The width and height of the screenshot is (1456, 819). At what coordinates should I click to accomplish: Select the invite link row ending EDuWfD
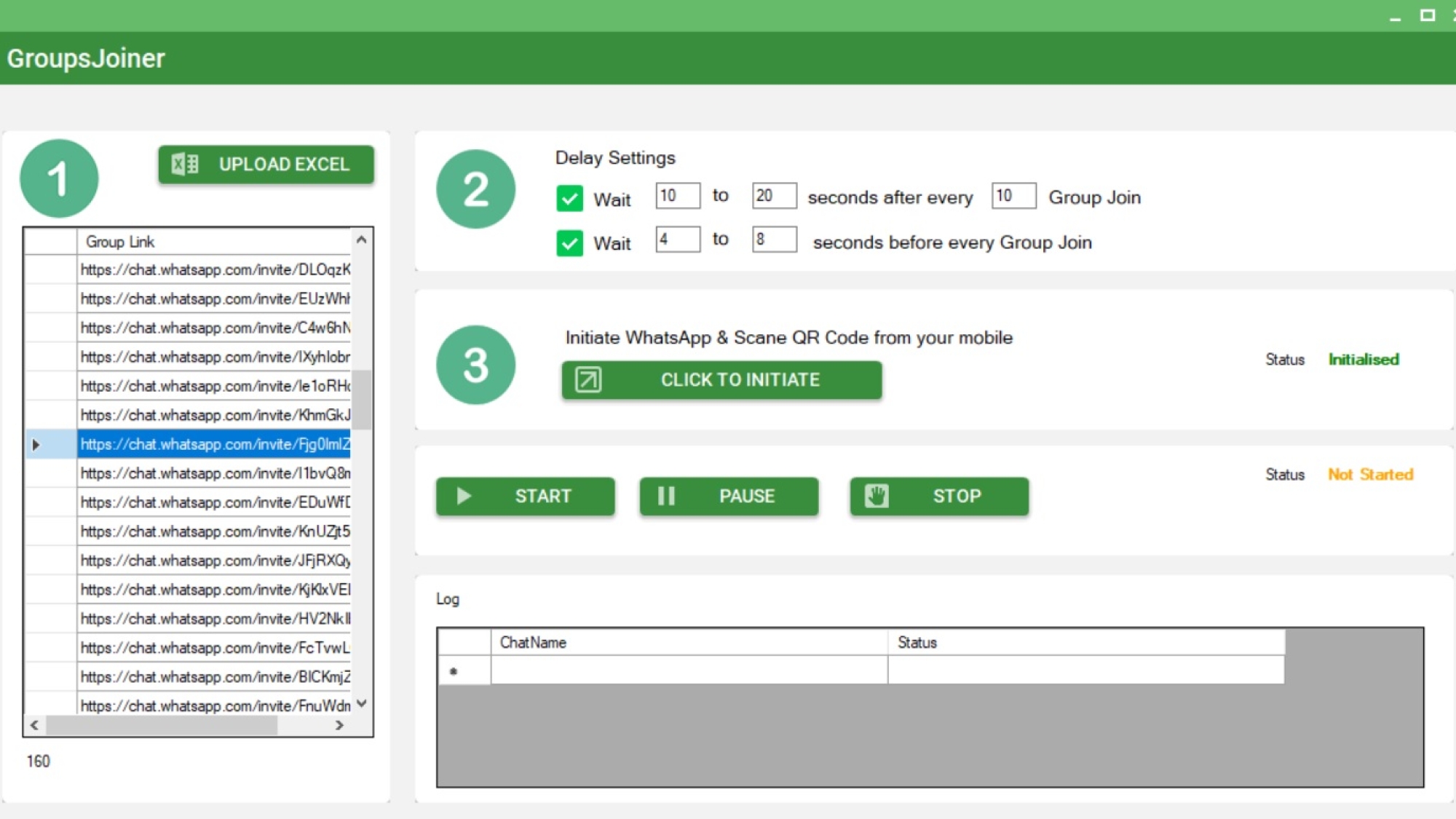214,503
